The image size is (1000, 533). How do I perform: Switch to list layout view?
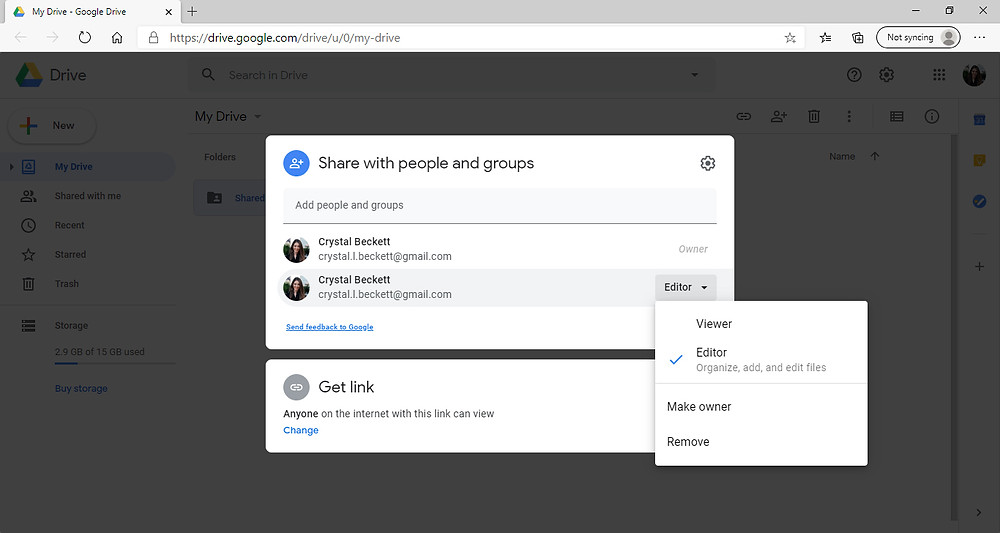pyautogui.click(x=897, y=117)
